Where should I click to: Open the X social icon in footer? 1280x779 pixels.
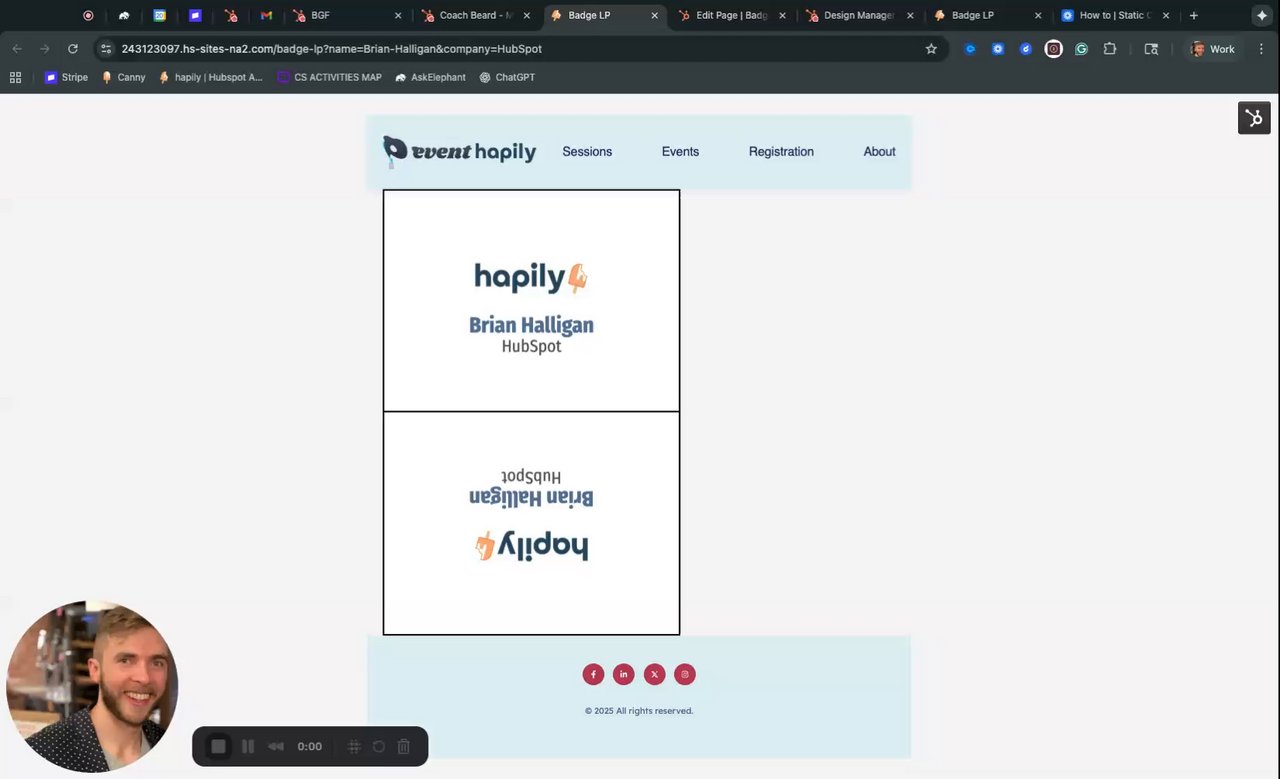pyautogui.click(x=654, y=674)
